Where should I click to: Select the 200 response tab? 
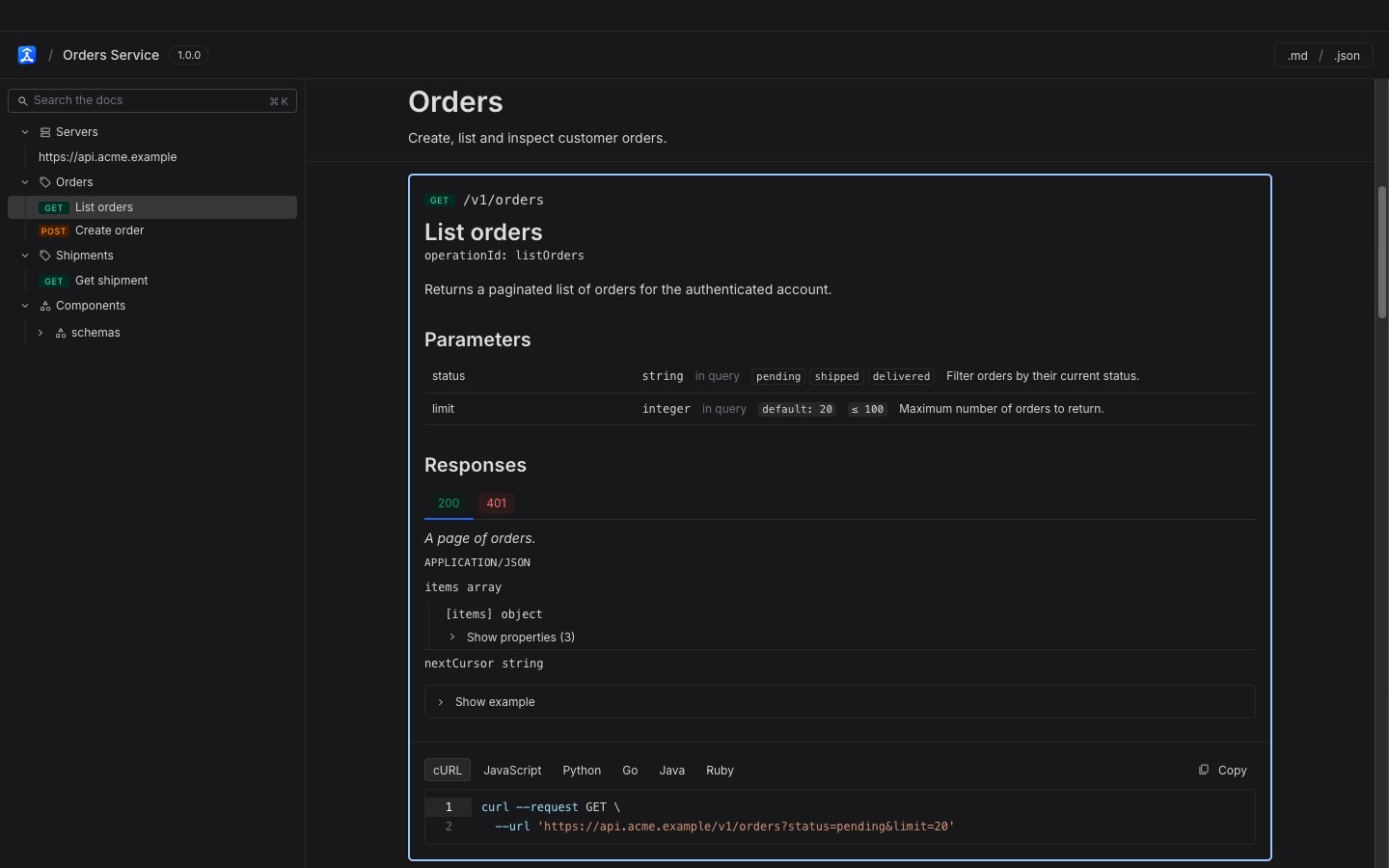449,503
